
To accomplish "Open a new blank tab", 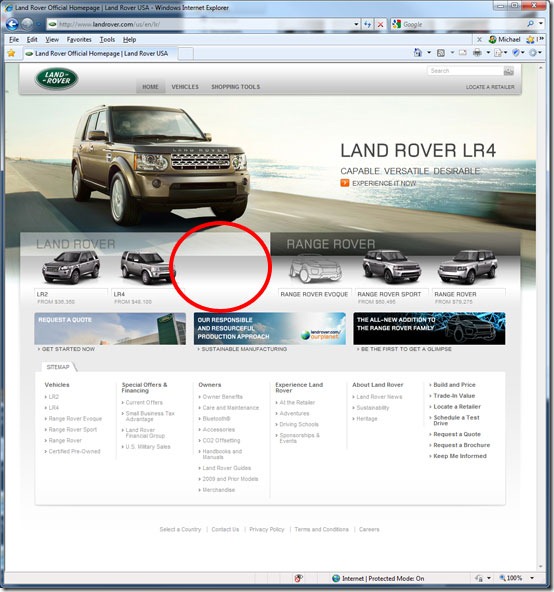I will (186, 54).
